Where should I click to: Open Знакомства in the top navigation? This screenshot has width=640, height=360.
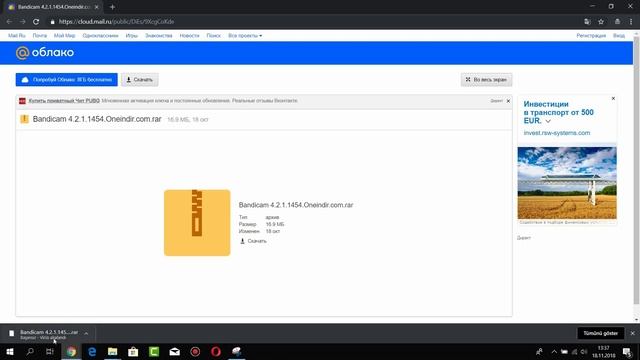pos(158,36)
